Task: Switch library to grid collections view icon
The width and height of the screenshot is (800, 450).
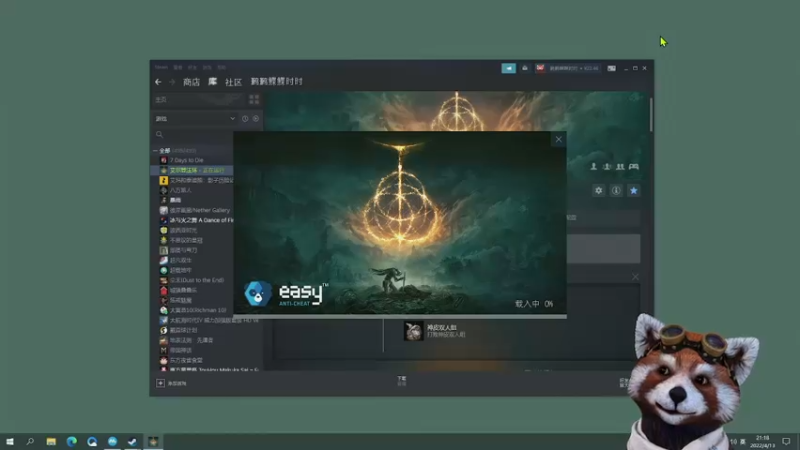Action: 254,99
